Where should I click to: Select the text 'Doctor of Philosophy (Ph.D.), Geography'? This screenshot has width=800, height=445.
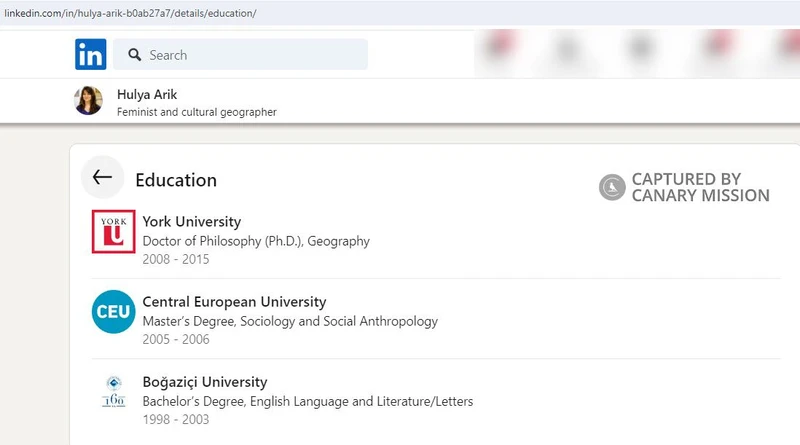(256, 241)
